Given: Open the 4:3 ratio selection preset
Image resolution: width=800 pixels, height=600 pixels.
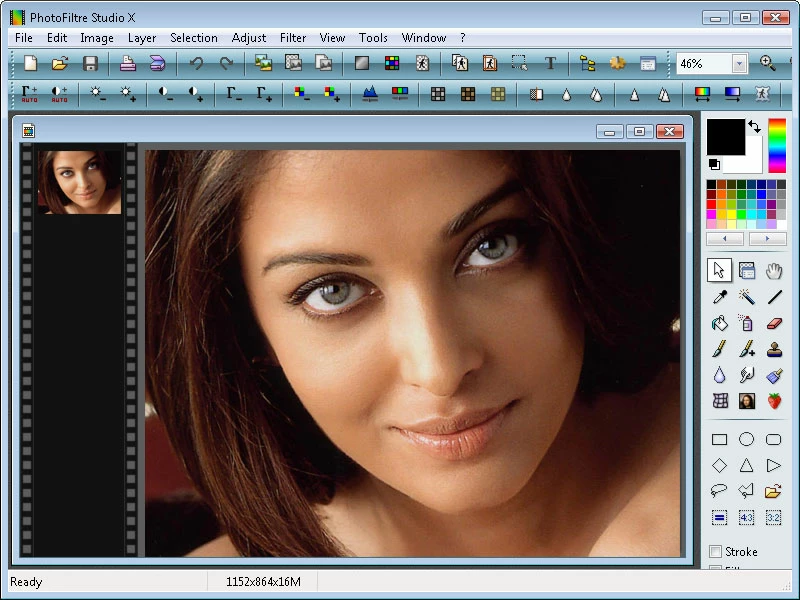Looking at the screenshot, I should pyautogui.click(x=745, y=518).
